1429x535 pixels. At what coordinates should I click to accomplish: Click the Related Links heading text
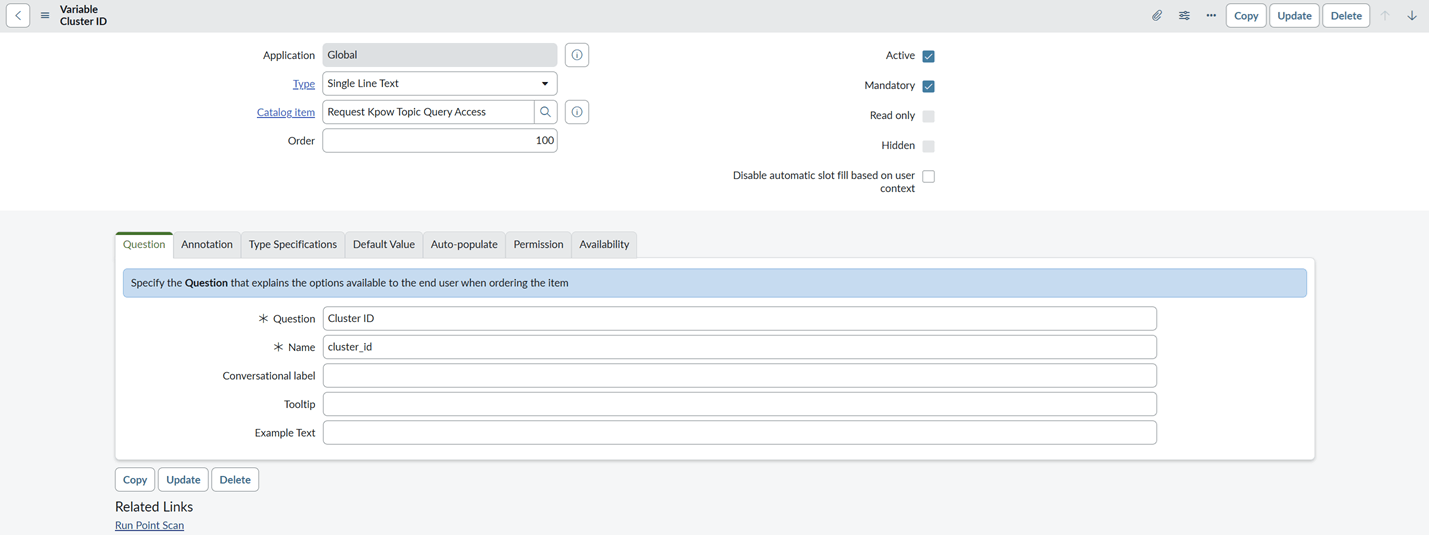point(154,507)
